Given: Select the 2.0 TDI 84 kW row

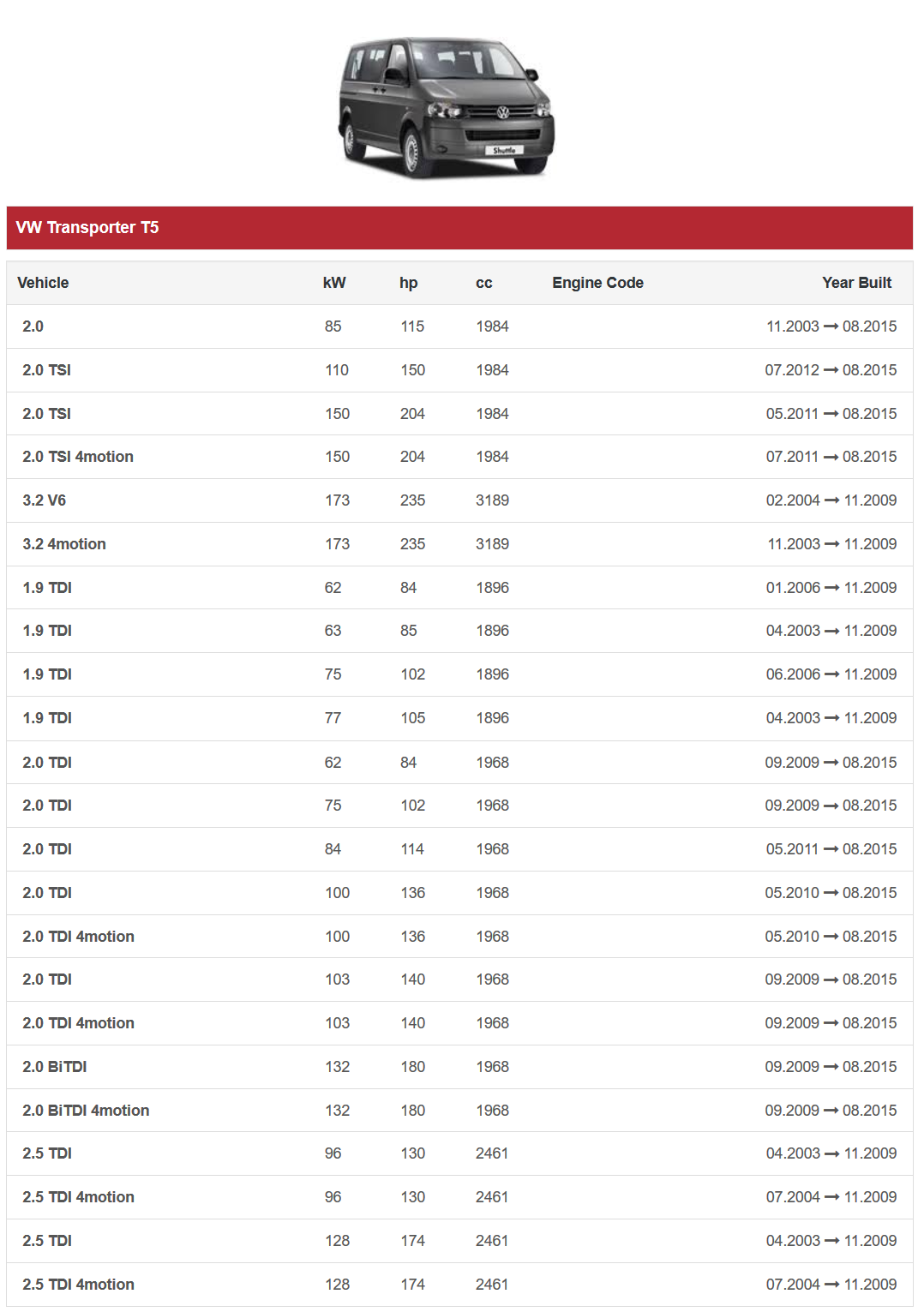Looking at the screenshot, I should [x=47, y=849].
